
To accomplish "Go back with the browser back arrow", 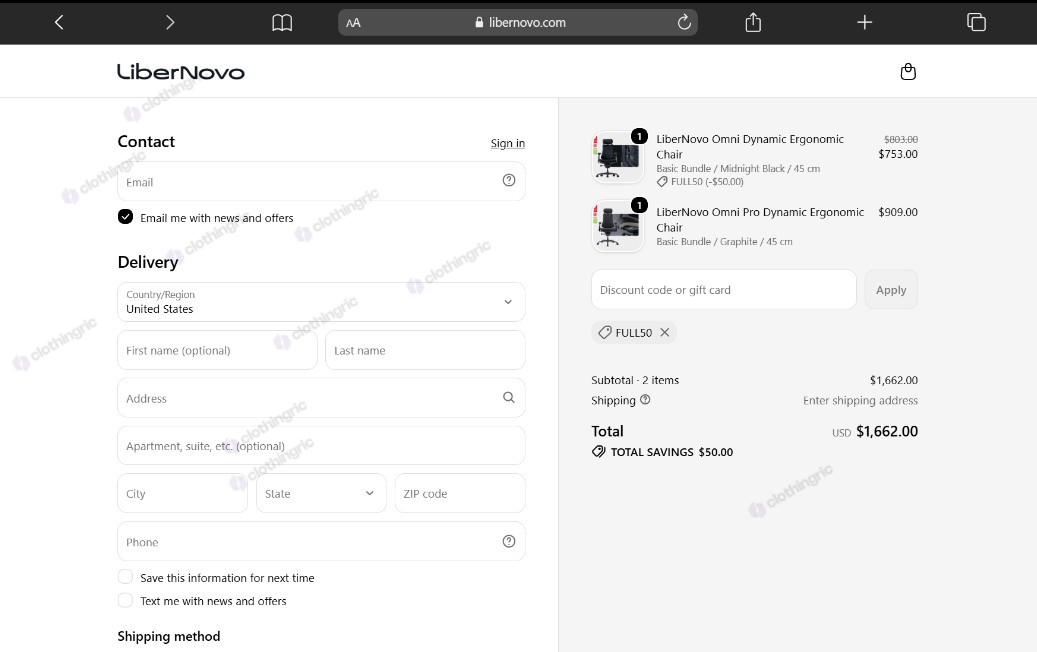I will (x=59, y=22).
